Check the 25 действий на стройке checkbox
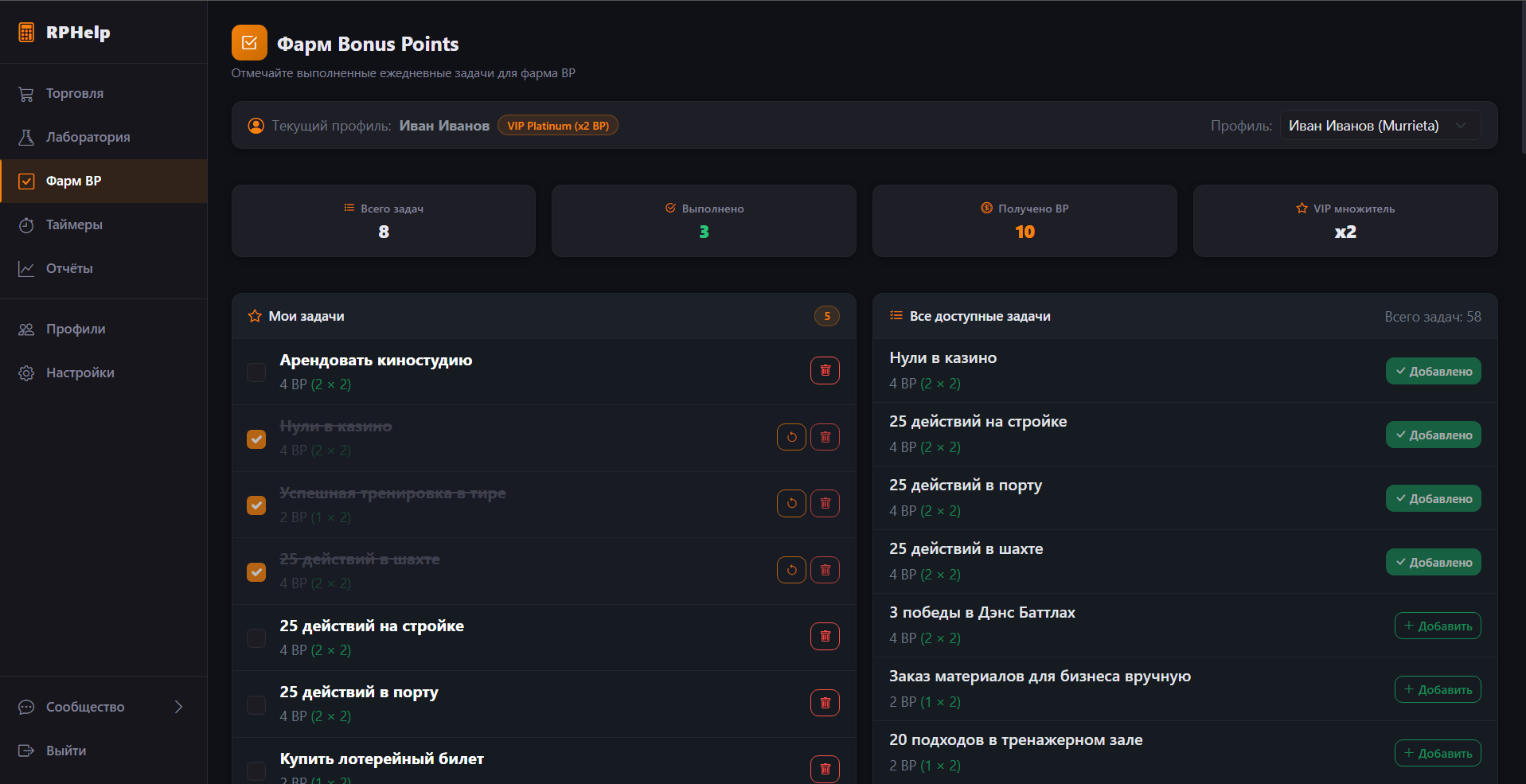1526x784 pixels. point(256,638)
